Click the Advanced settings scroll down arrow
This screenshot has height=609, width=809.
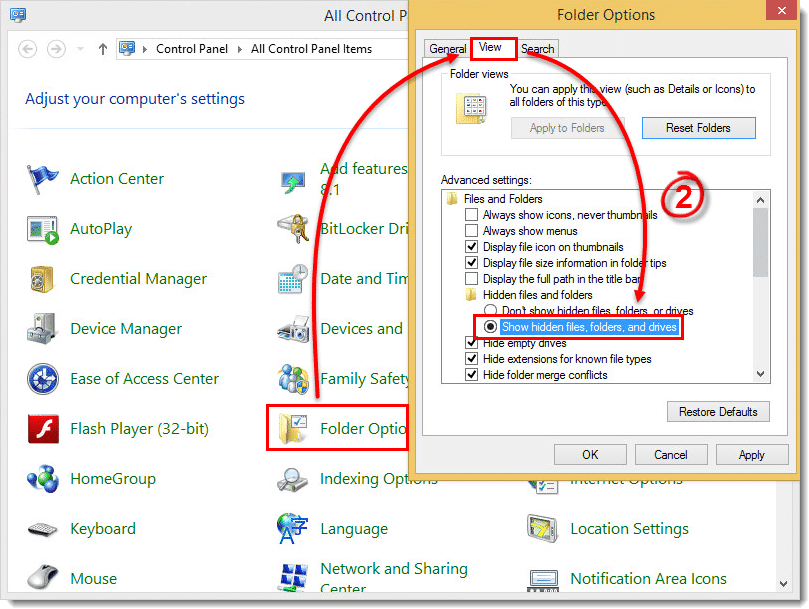pos(760,374)
